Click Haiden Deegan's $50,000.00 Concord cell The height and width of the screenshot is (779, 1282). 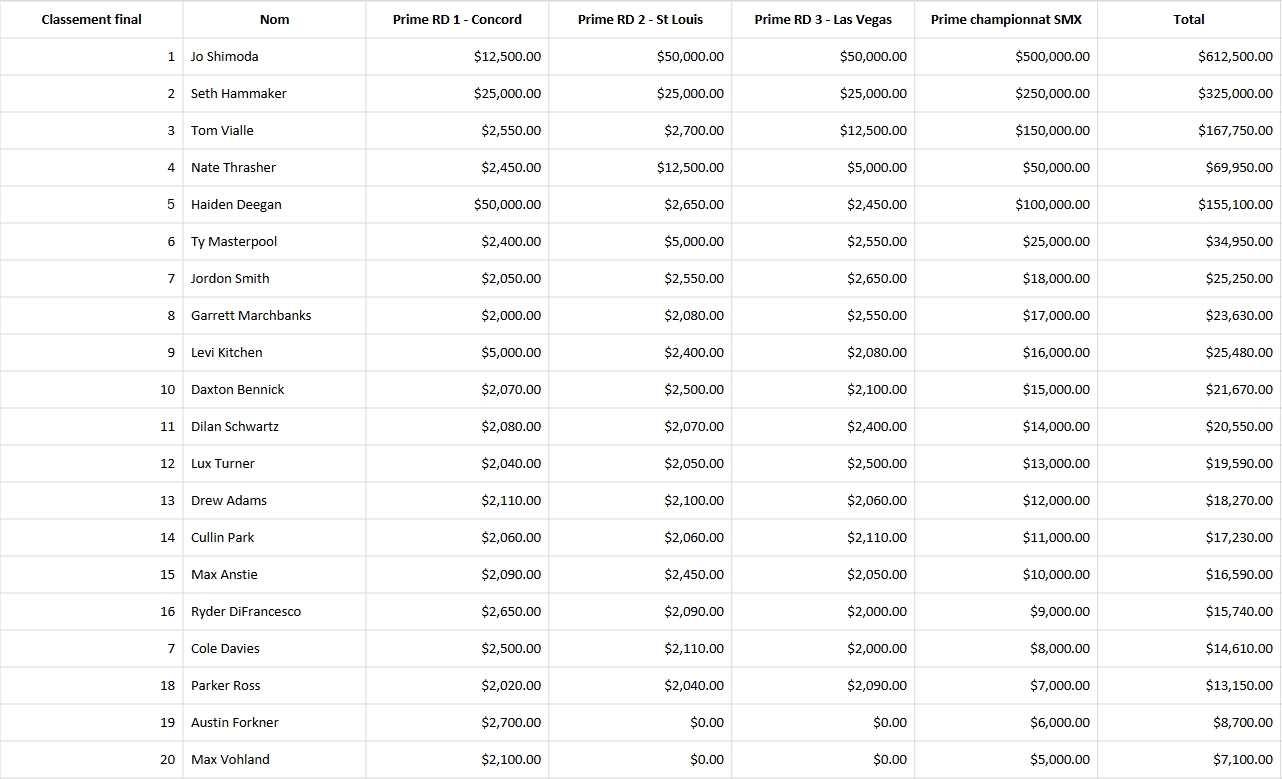click(457, 204)
